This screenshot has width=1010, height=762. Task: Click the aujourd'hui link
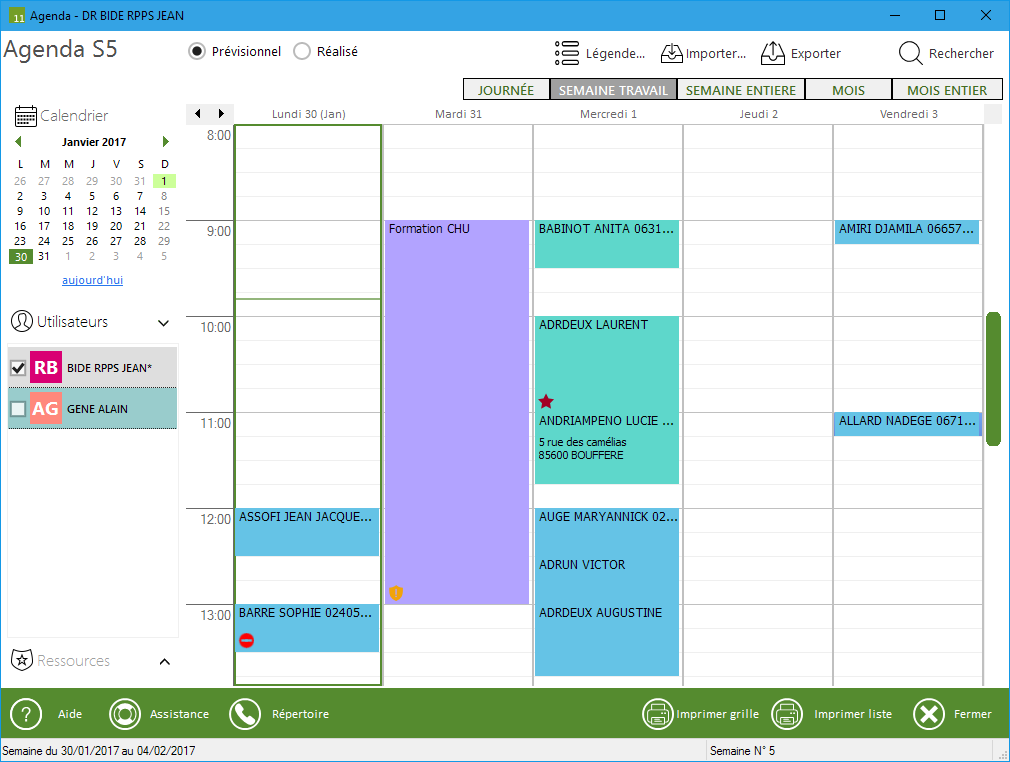[92, 280]
